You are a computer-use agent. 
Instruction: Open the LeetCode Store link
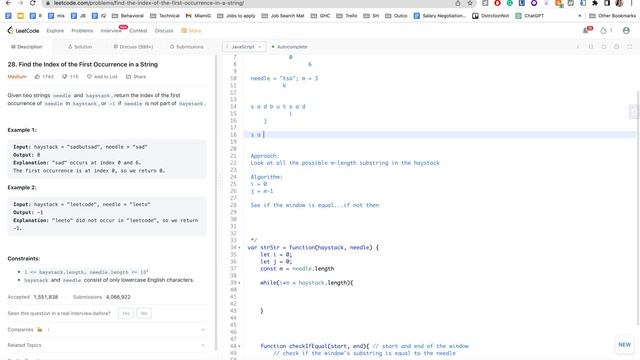[191, 31]
